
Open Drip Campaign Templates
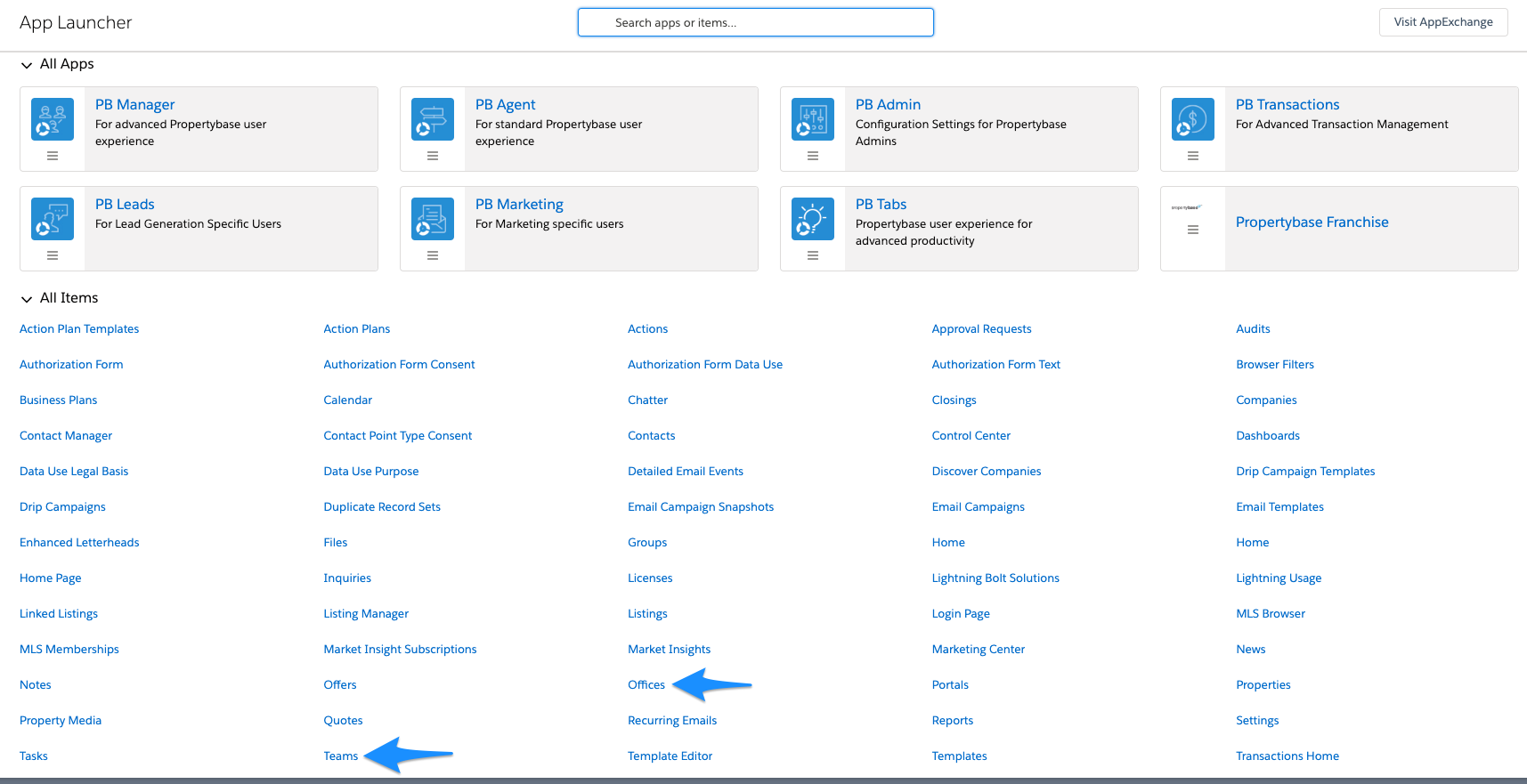click(x=1305, y=471)
